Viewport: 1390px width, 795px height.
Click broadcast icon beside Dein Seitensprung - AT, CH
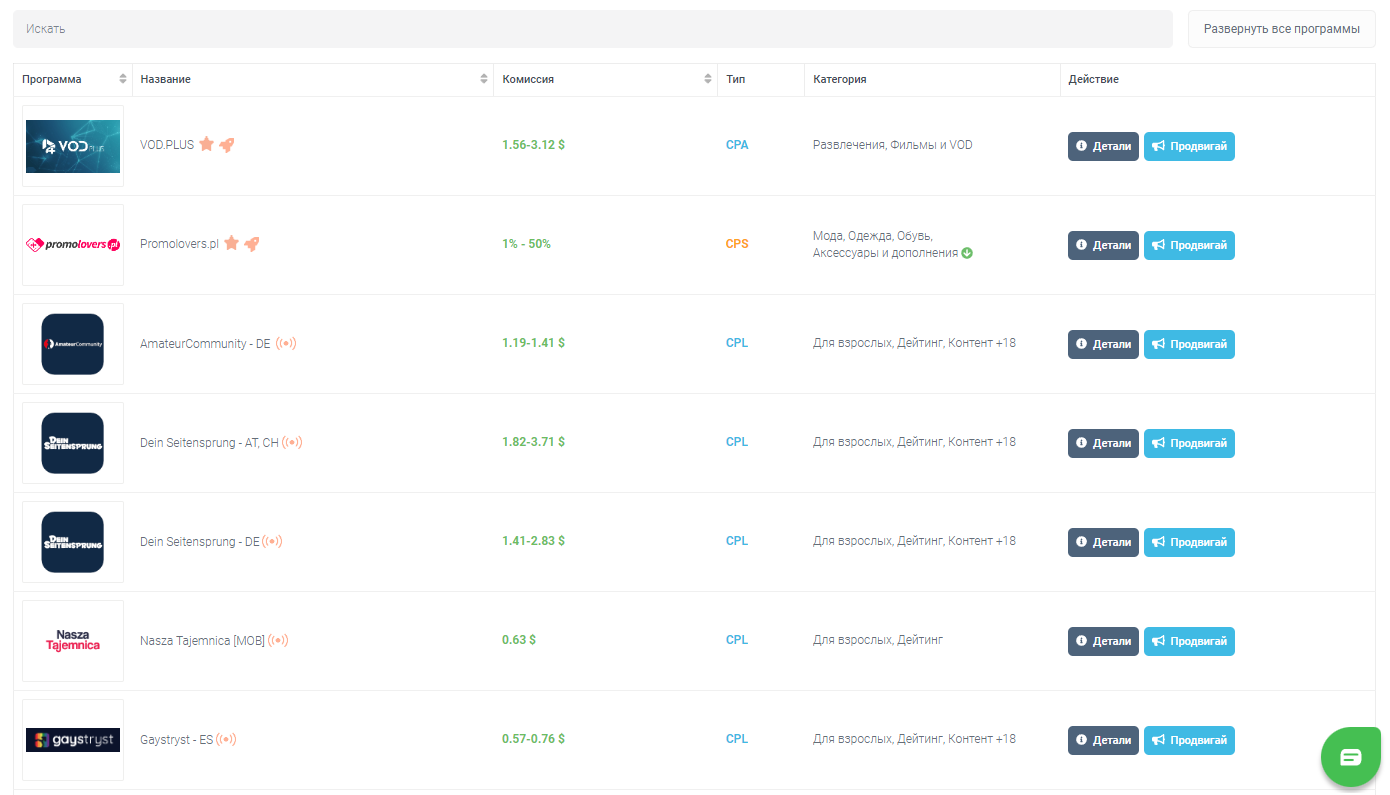point(292,442)
